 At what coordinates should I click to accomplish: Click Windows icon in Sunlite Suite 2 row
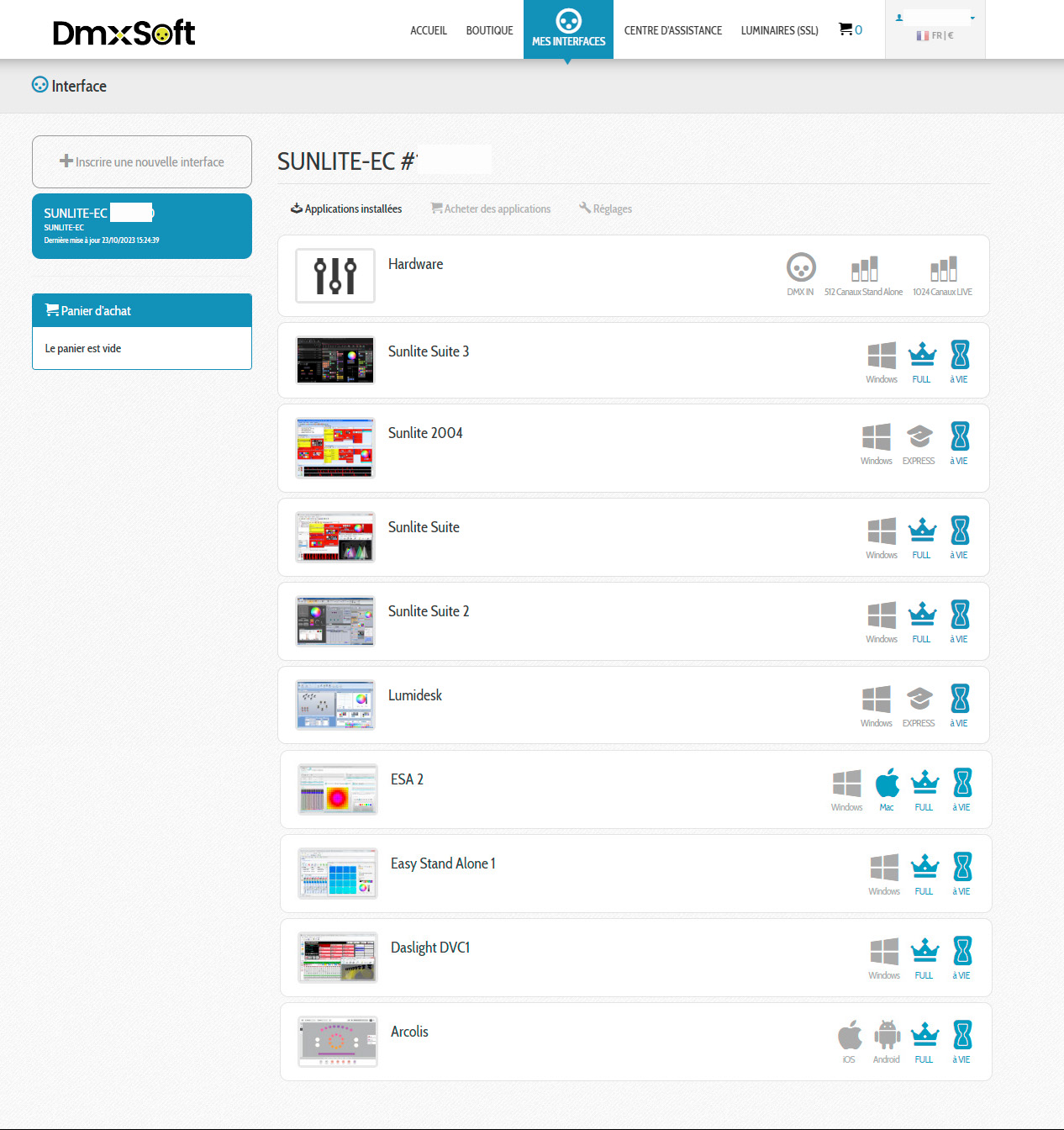882,615
